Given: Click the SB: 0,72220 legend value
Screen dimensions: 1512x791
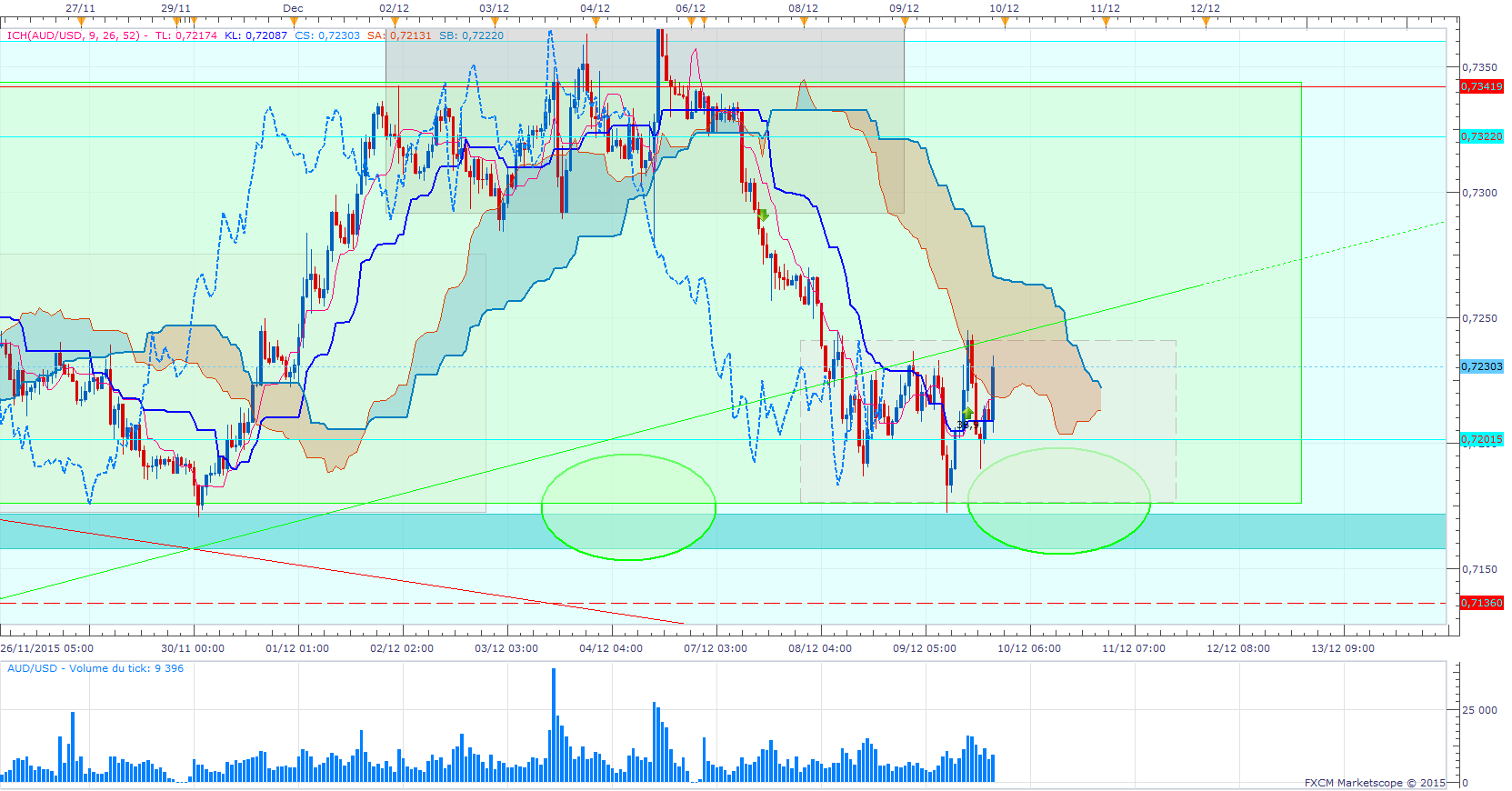Looking at the screenshot, I should coord(471,35).
